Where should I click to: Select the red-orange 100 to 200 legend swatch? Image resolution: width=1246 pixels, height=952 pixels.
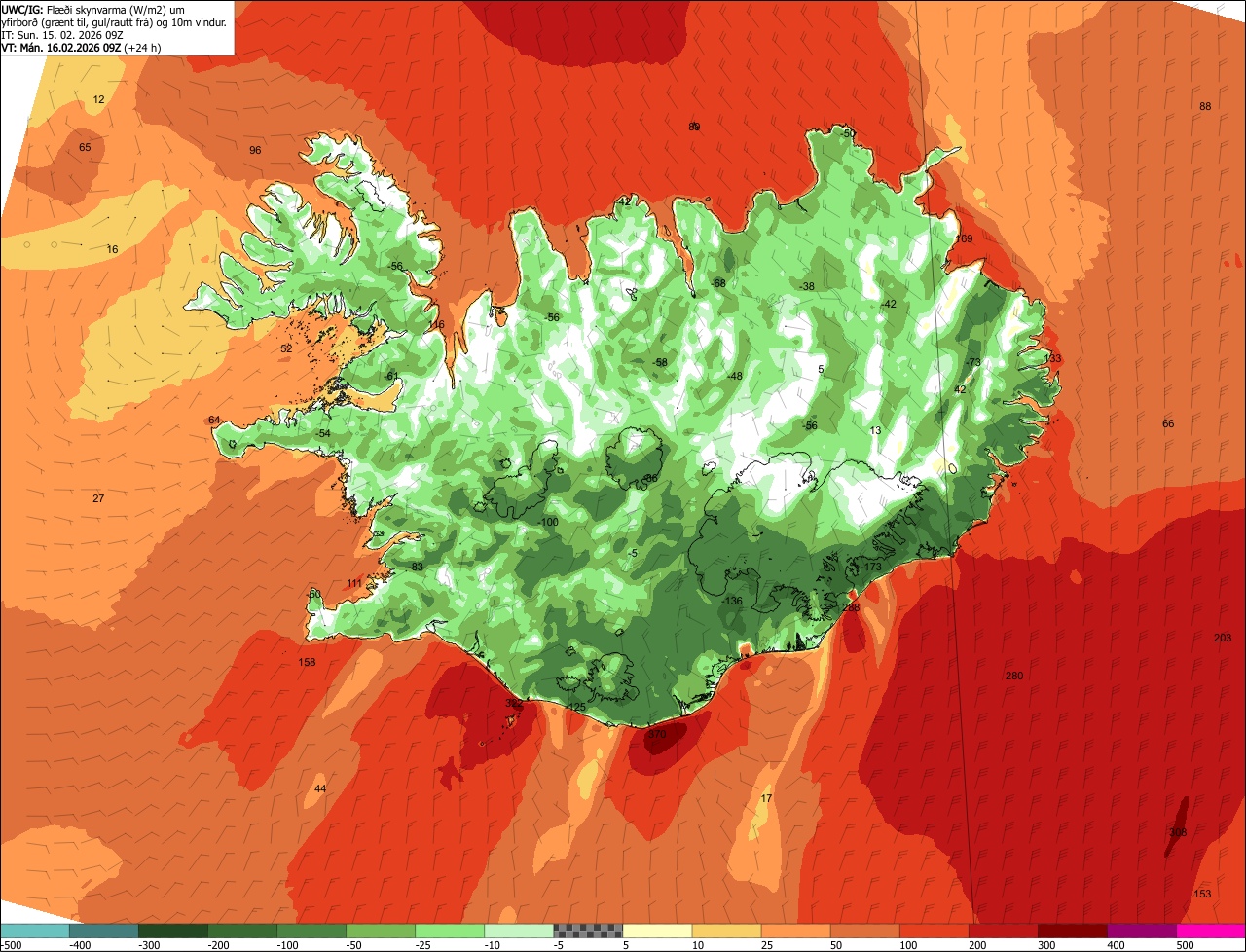point(933,931)
